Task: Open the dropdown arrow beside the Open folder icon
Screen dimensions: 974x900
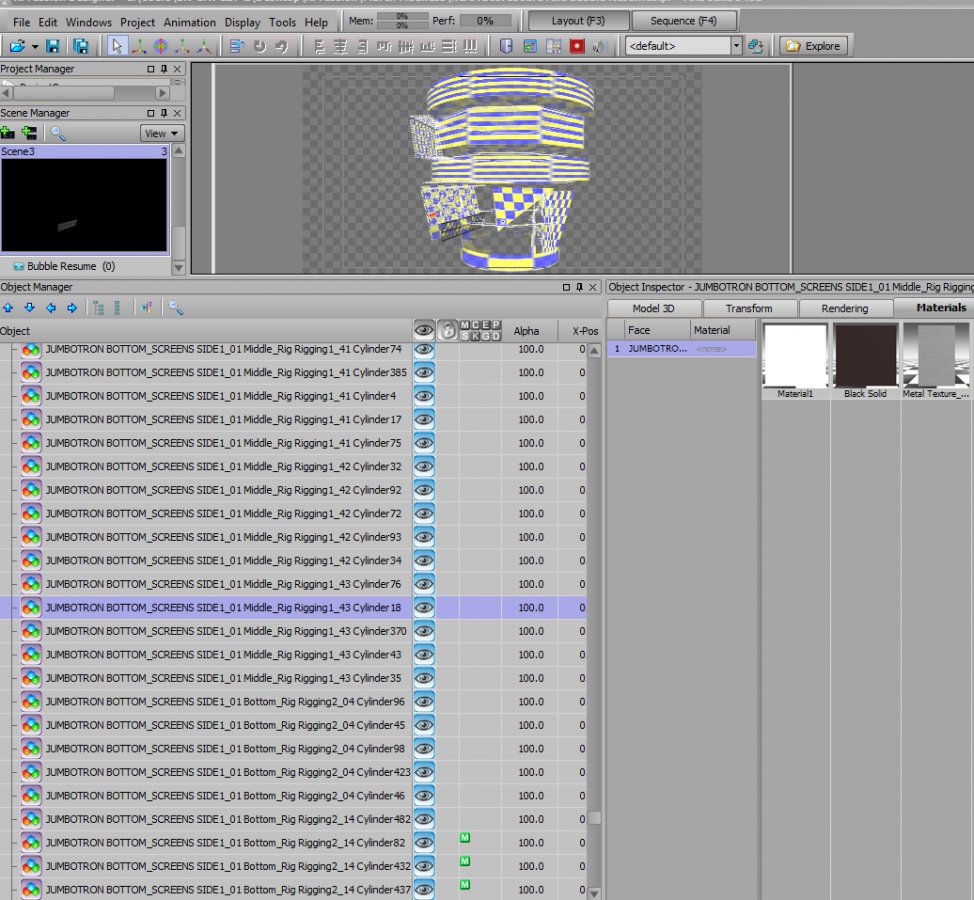Action: 35,46
